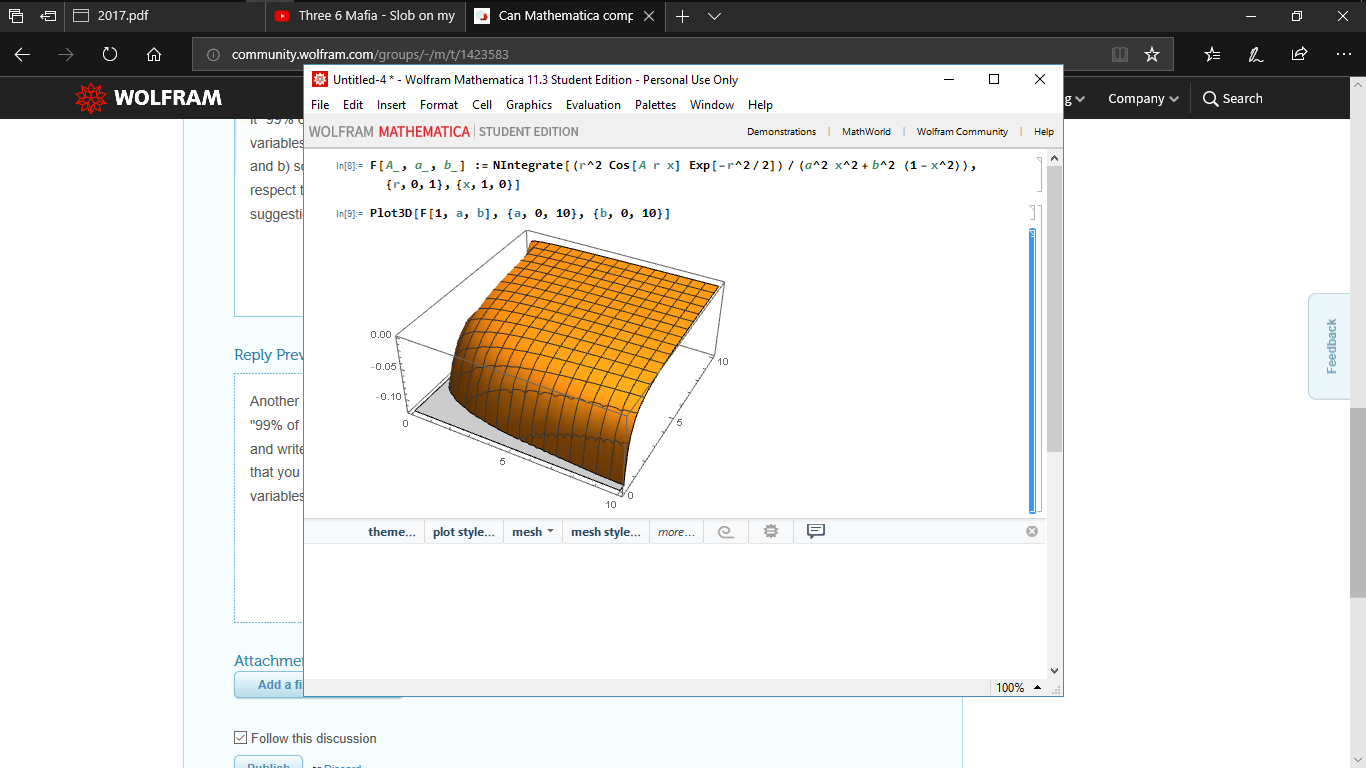Image resolution: width=1366 pixels, height=768 pixels.
Task: Click the speech bubble feedback icon
Action: click(816, 532)
